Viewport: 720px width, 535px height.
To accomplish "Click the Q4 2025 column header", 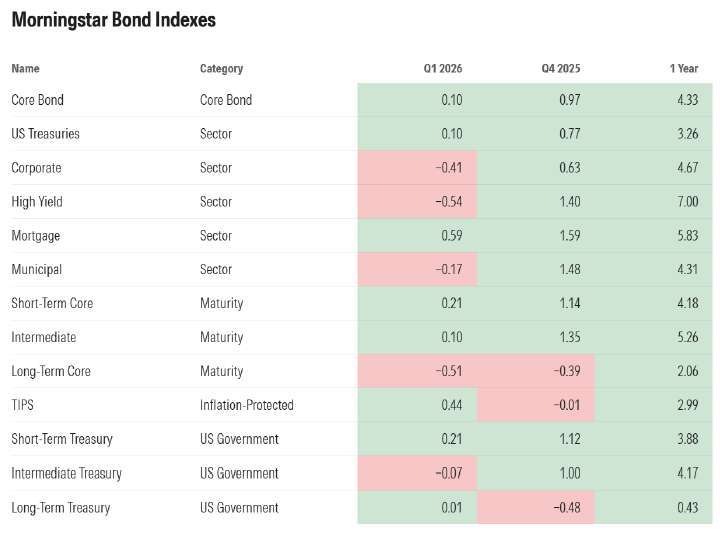I will tap(561, 69).
